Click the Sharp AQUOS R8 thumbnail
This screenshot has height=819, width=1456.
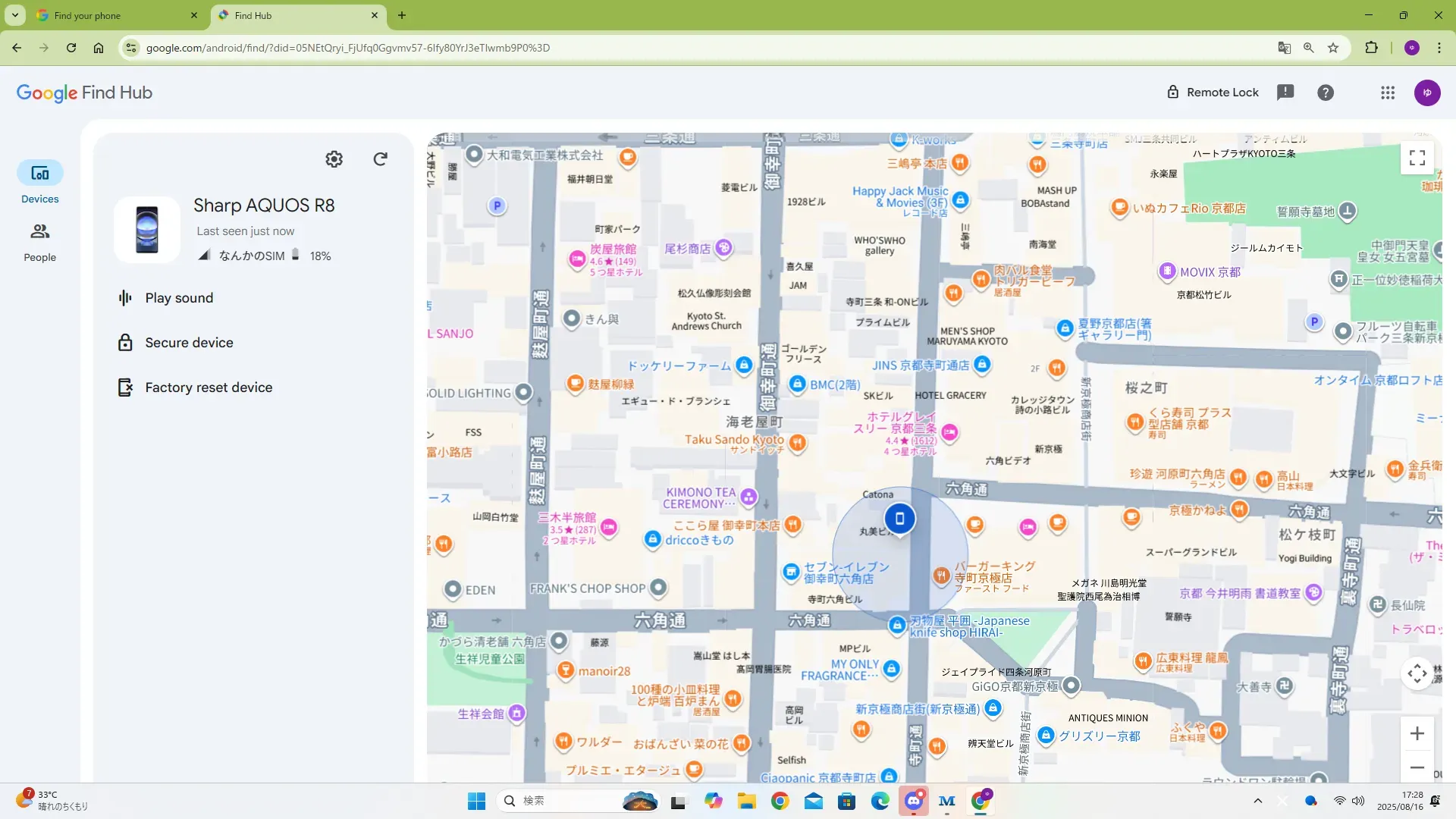coord(147,230)
